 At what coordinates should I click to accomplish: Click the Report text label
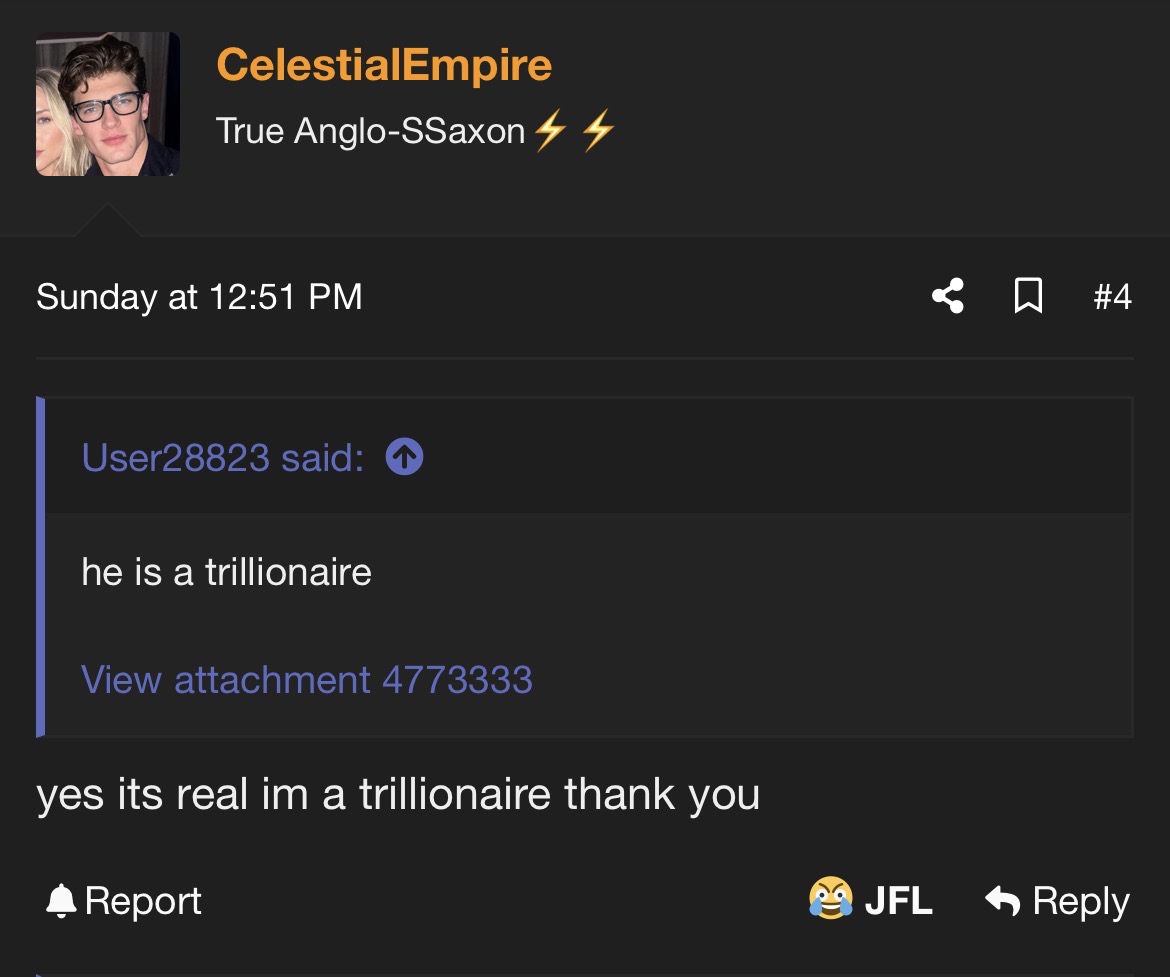(143, 901)
